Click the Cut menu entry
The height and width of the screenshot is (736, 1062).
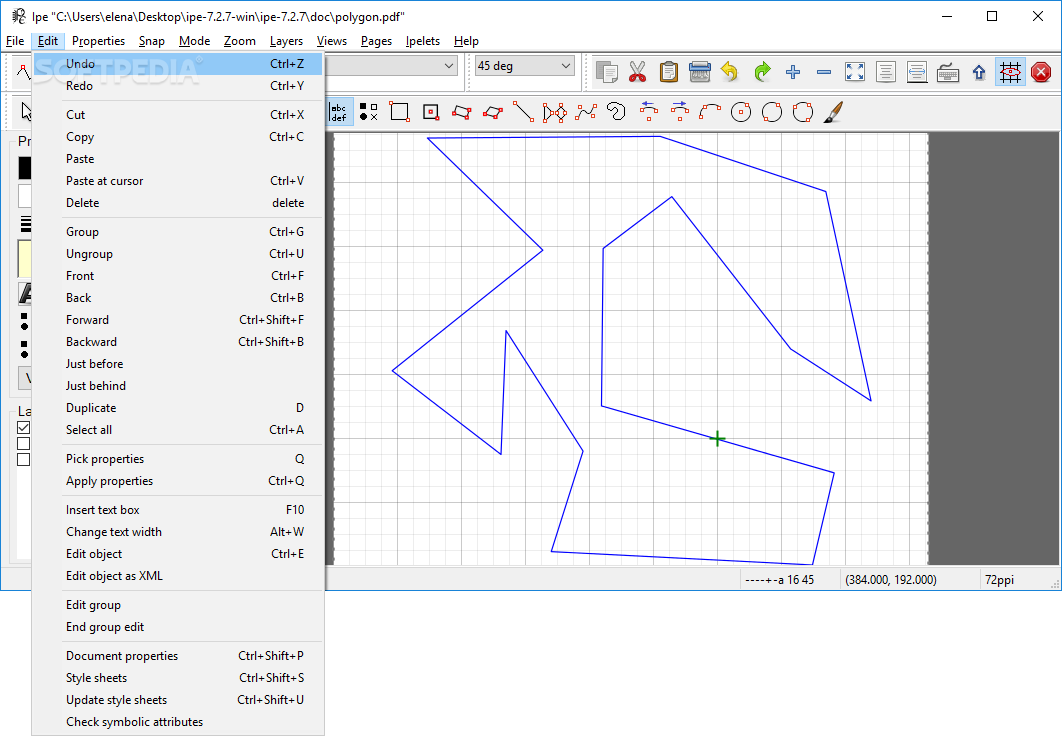pos(177,115)
